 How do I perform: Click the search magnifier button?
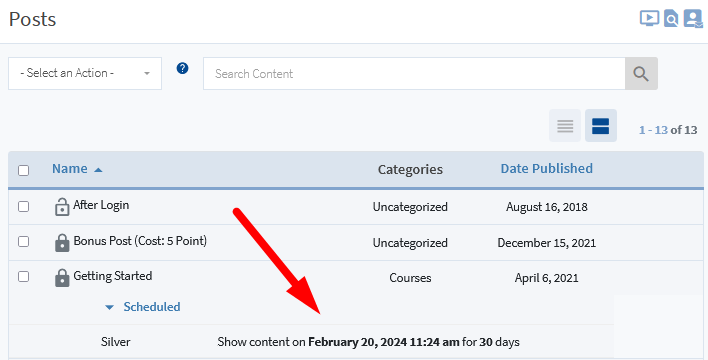641,74
